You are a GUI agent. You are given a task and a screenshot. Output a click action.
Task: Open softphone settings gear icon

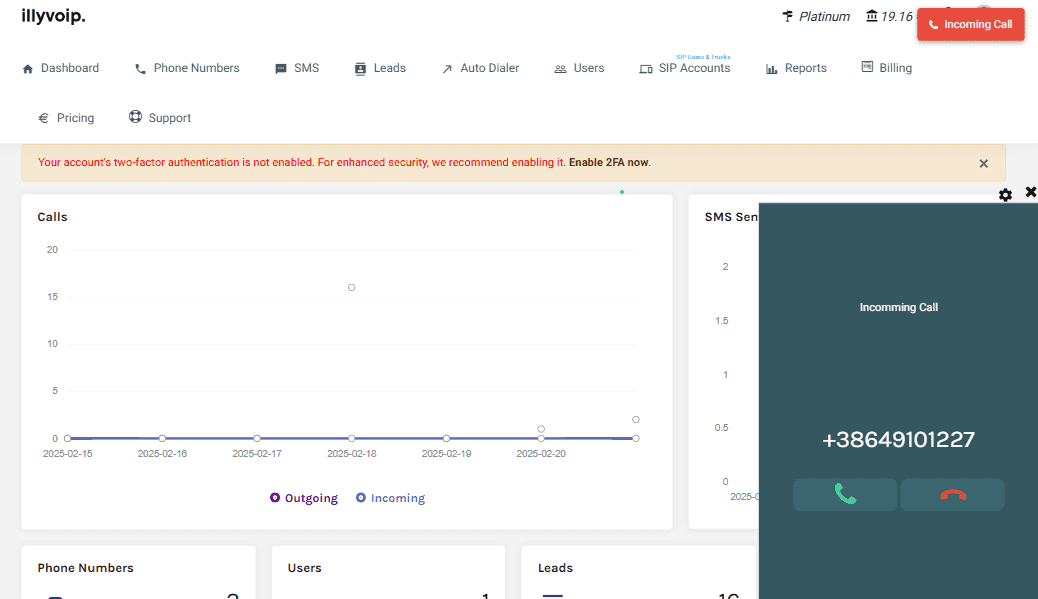tap(1005, 195)
